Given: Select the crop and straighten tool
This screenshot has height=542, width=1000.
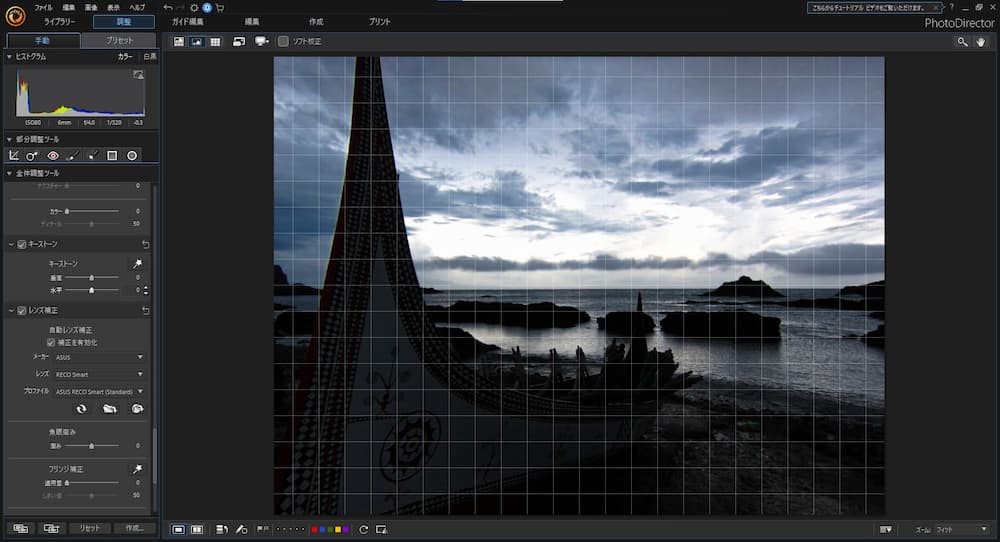Looking at the screenshot, I should pos(14,156).
